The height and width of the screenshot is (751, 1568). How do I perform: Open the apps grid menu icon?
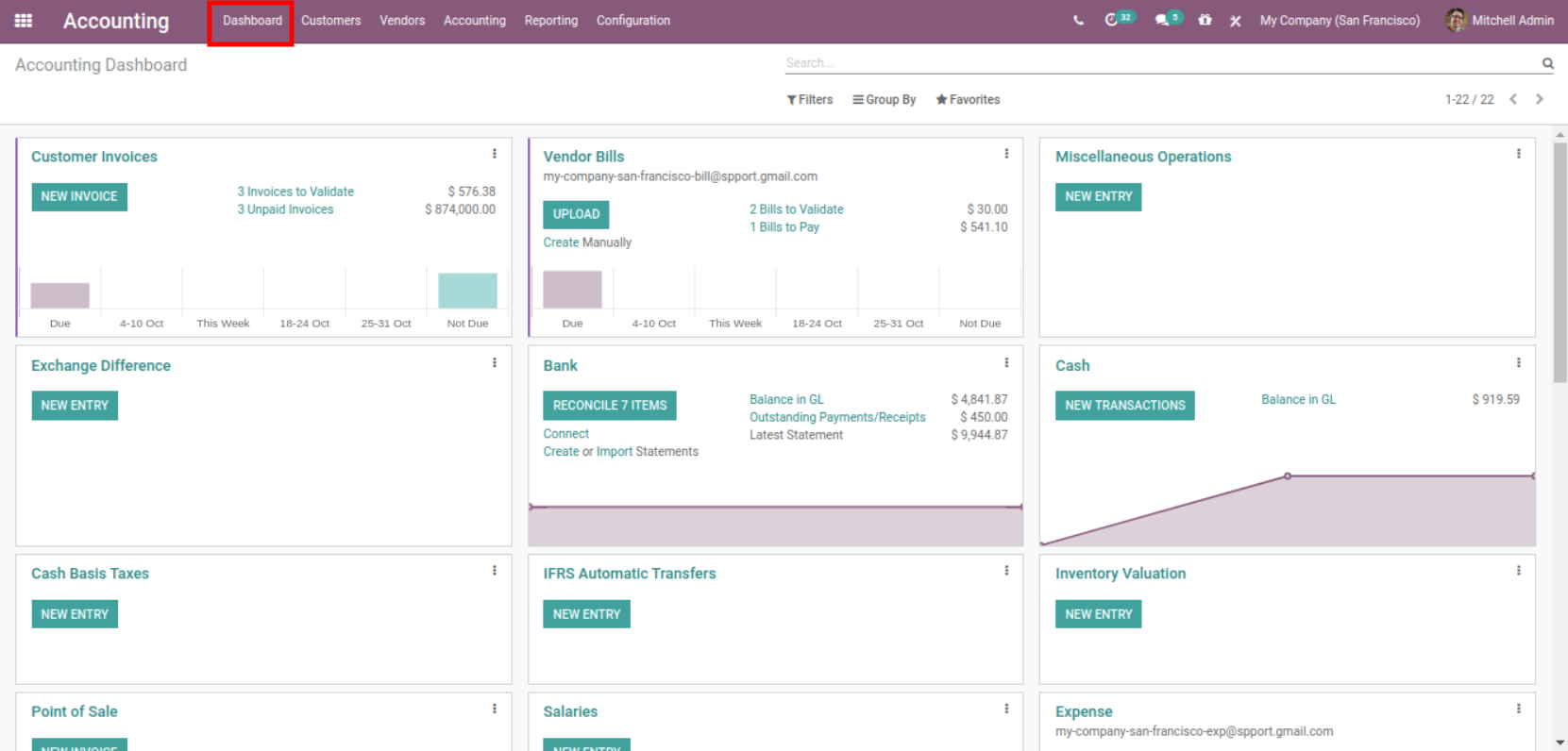point(24,21)
